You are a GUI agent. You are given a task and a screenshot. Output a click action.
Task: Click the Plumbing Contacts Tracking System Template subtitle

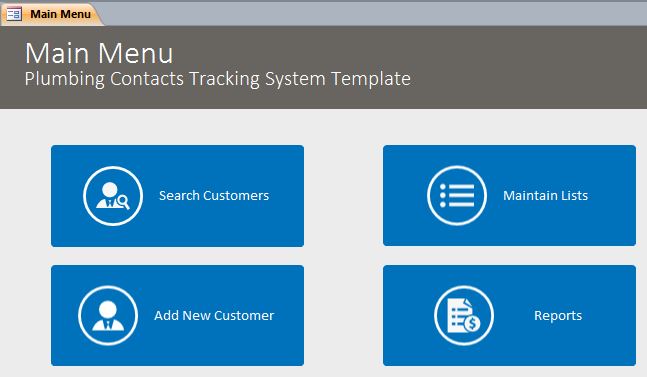(x=217, y=79)
